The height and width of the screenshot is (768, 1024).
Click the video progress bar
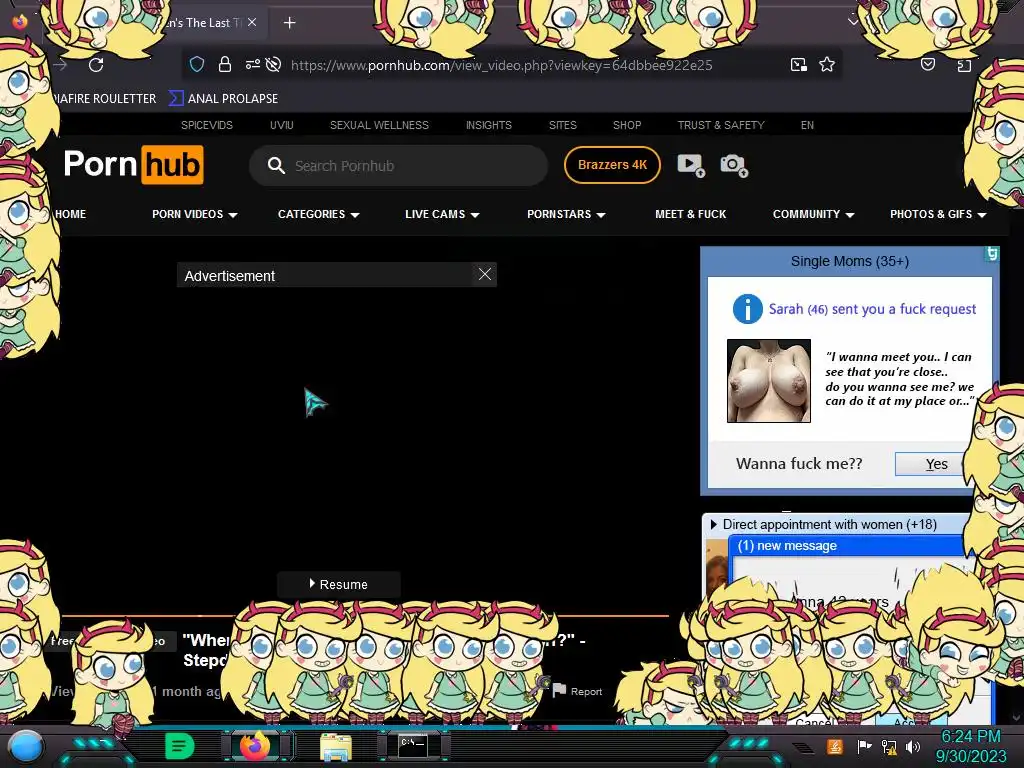click(x=366, y=616)
